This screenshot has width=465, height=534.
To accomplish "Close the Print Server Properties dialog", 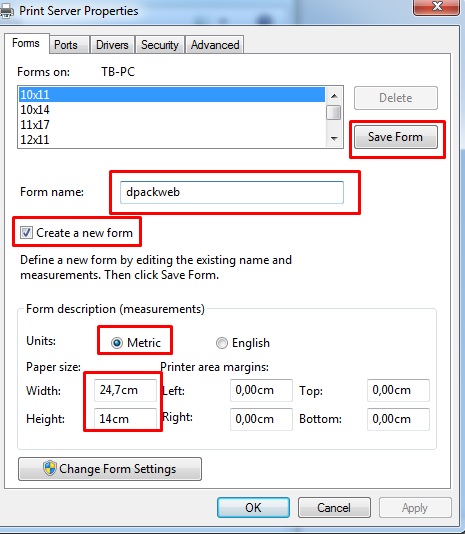I will (437, 7).
